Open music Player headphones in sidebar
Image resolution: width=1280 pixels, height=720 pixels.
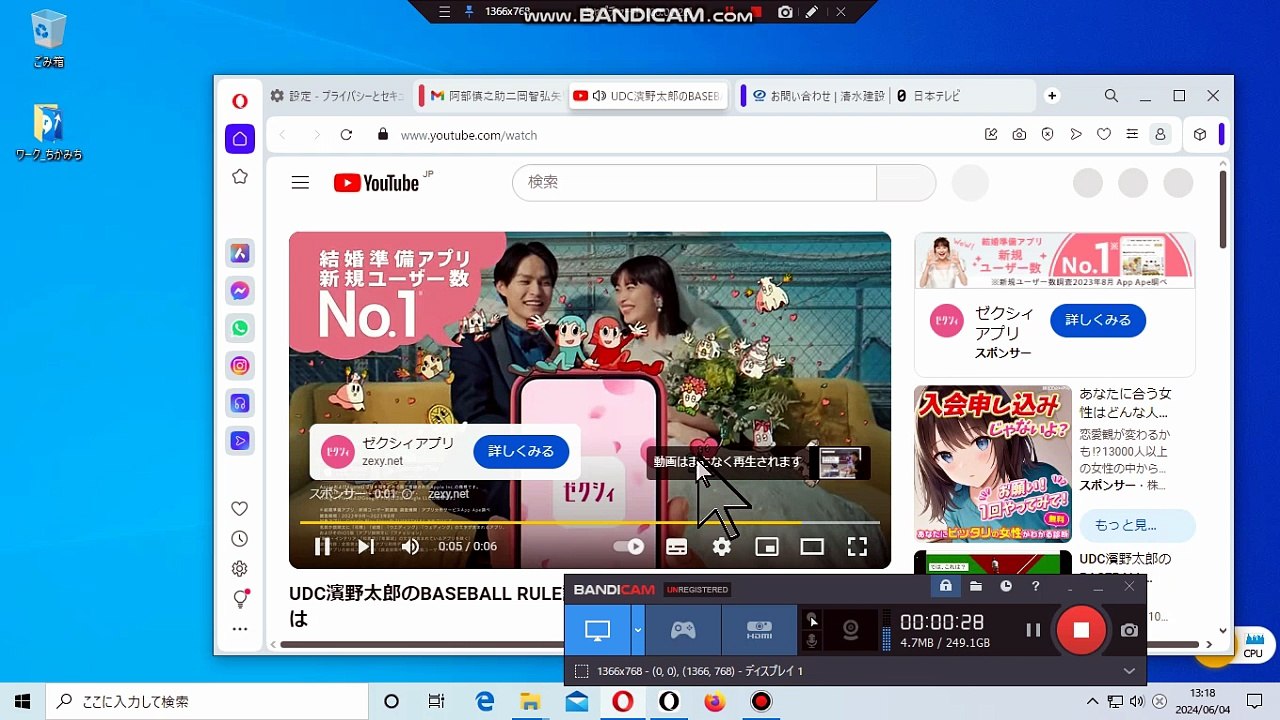tap(240, 403)
